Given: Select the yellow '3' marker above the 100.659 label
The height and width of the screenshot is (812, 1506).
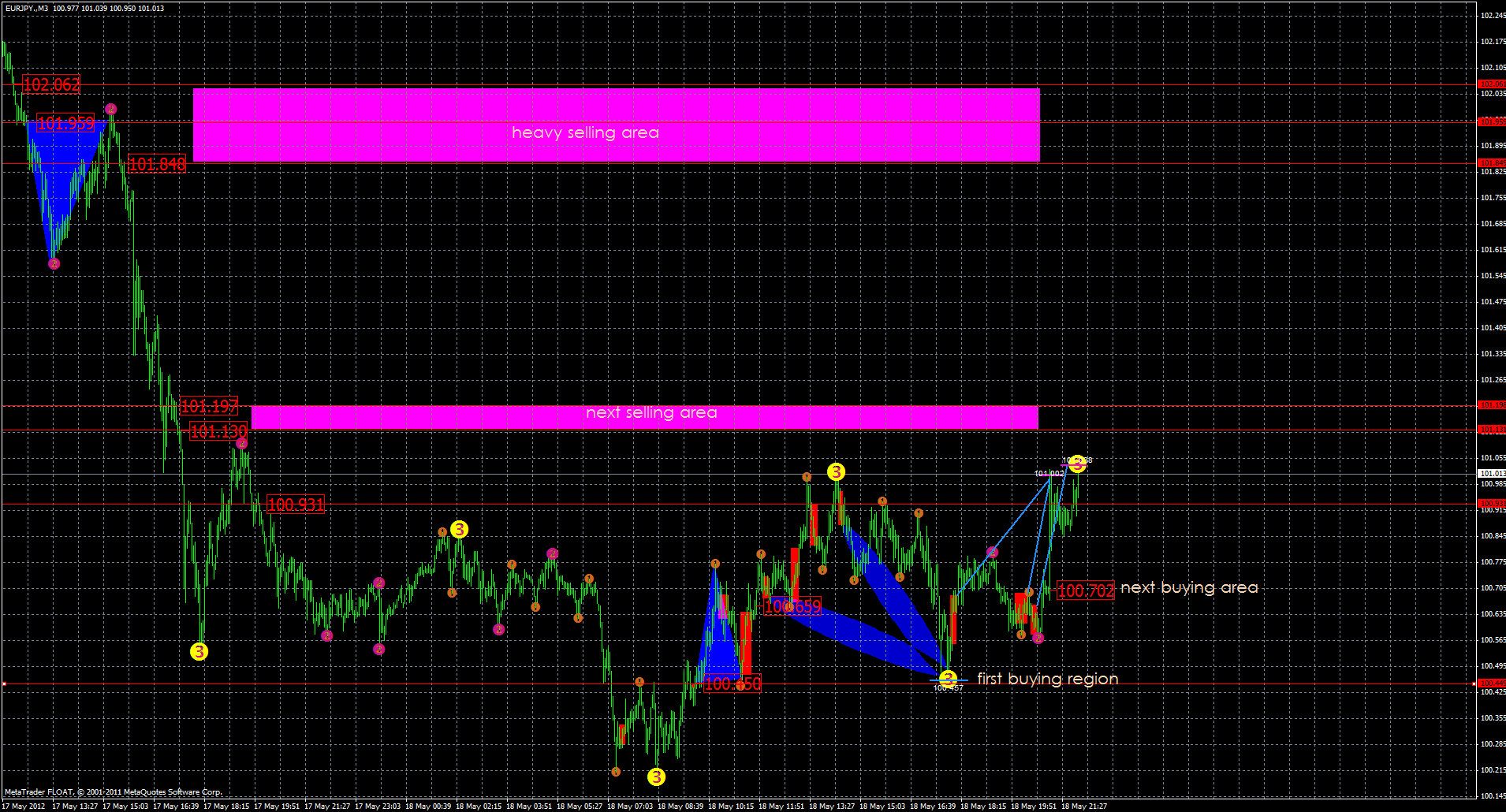Looking at the screenshot, I should pos(837,473).
